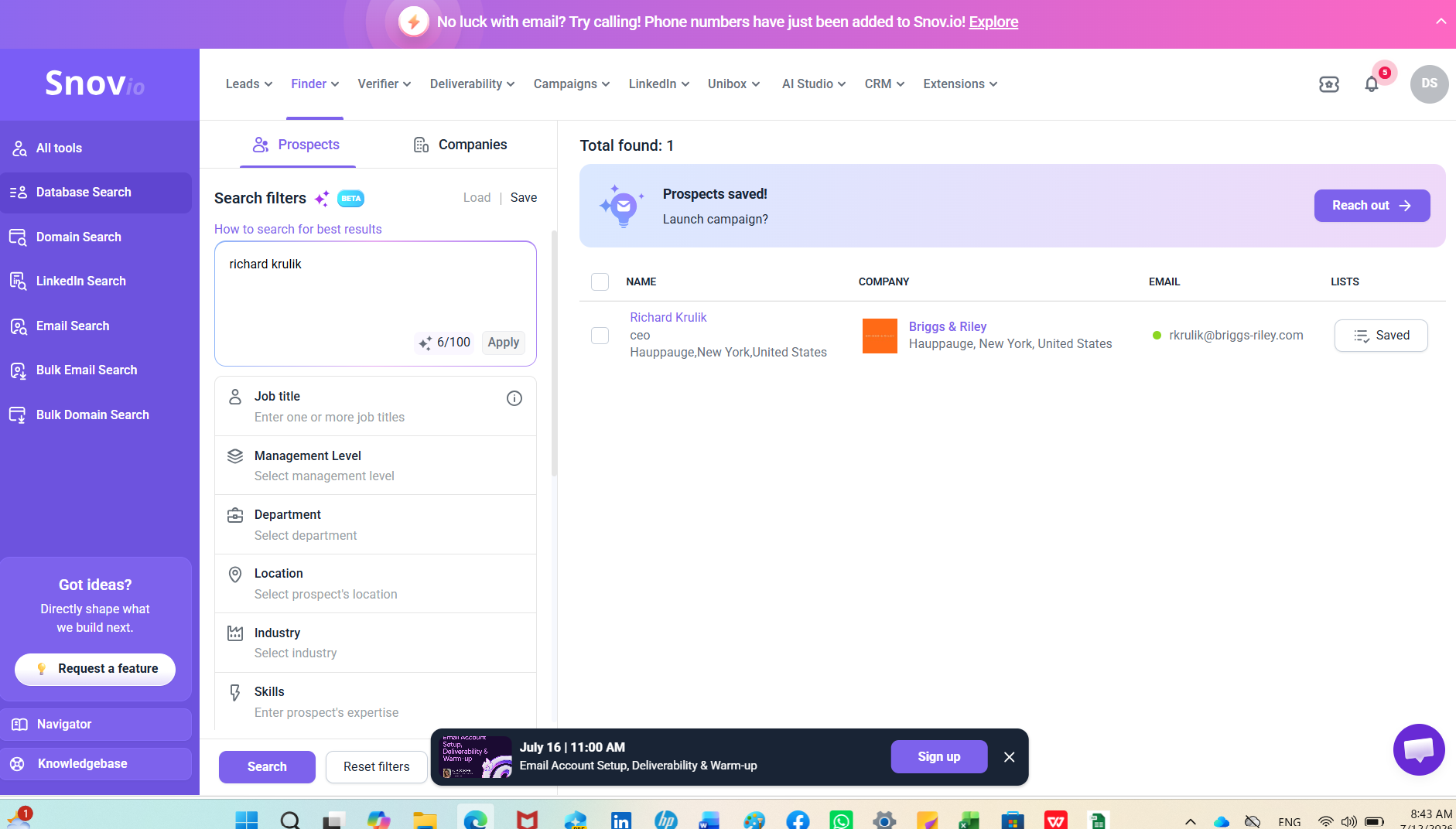The width and height of the screenshot is (1456, 829).
Task: Click the Explore link in banner
Action: click(993, 22)
